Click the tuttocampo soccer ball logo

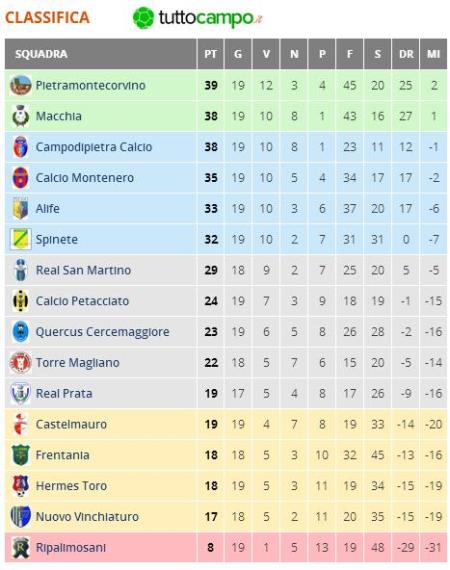tap(144, 17)
